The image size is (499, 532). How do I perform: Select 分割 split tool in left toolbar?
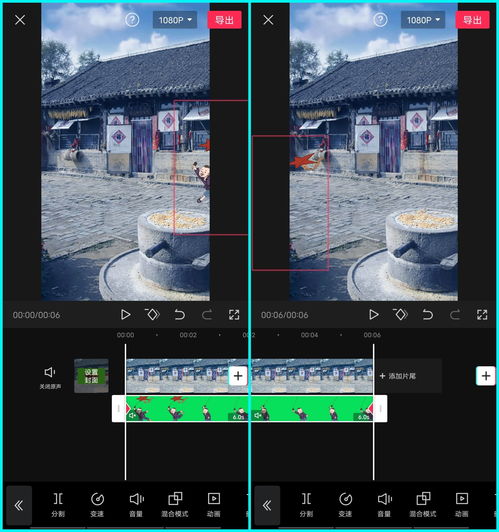pyautogui.click(x=58, y=505)
